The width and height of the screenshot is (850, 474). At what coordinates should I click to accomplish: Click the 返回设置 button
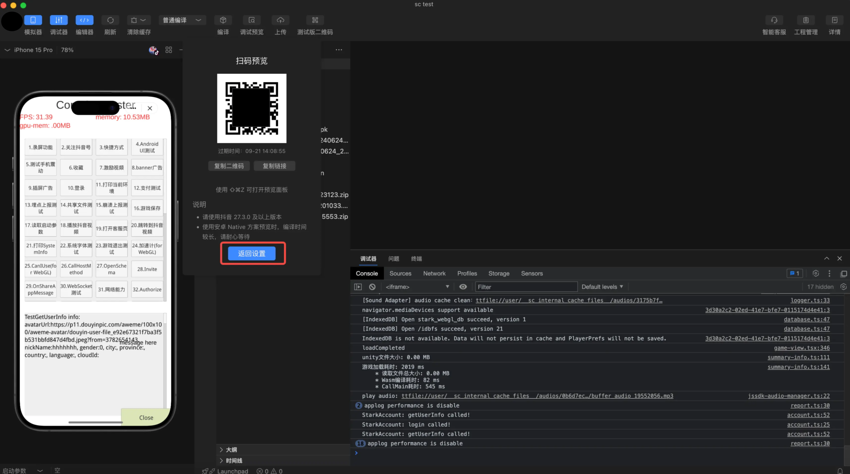pyautogui.click(x=252, y=254)
